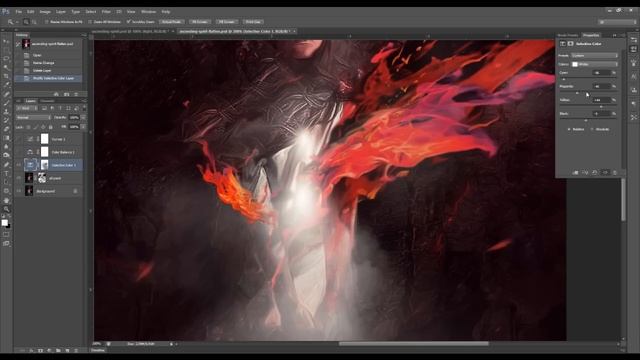Delete current state in History panel

pos(76,94)
